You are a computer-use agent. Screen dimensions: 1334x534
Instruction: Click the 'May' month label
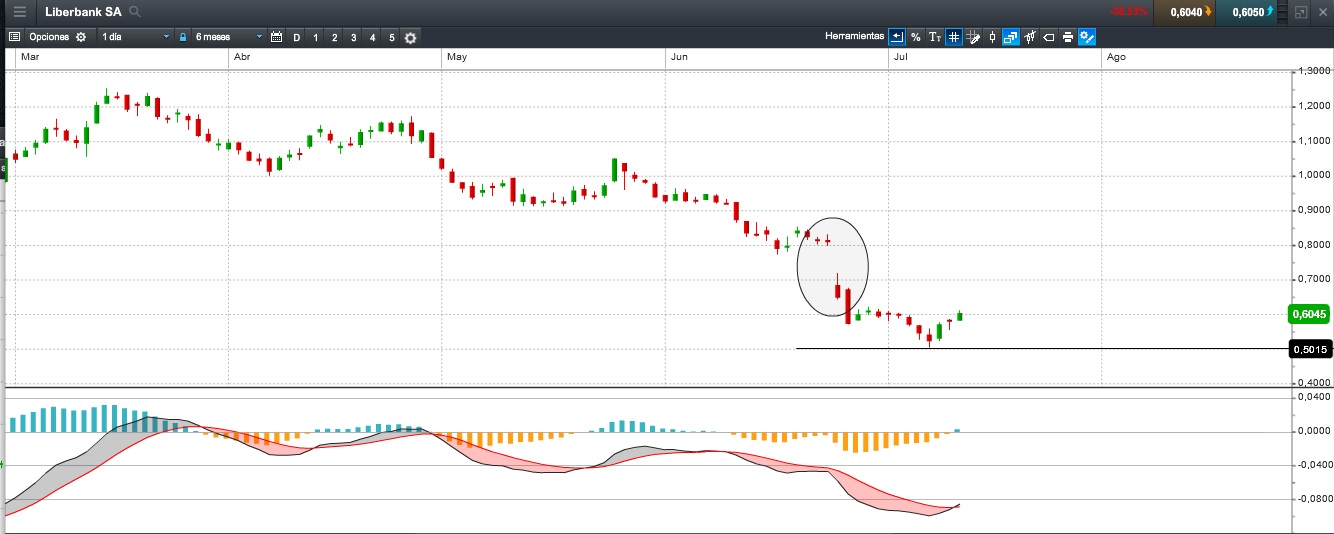point(457,57)
